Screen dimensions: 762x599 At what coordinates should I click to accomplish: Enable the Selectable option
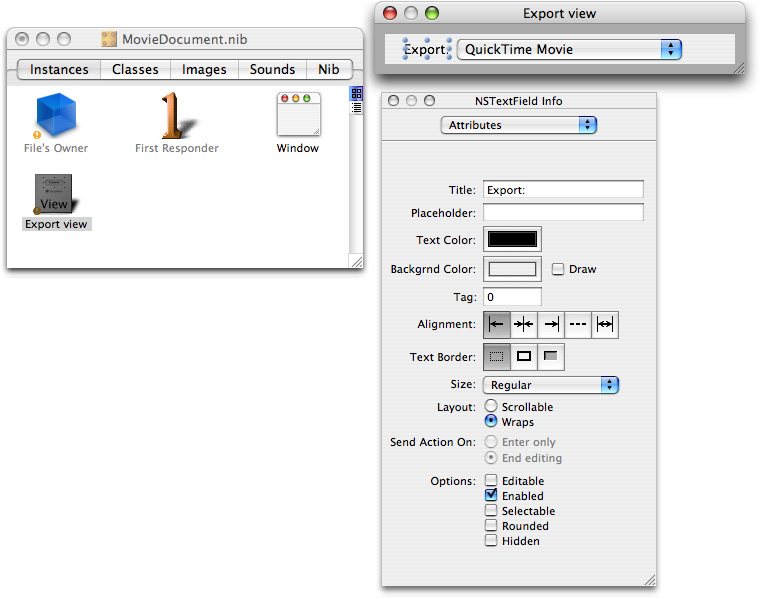click(491, 511)
